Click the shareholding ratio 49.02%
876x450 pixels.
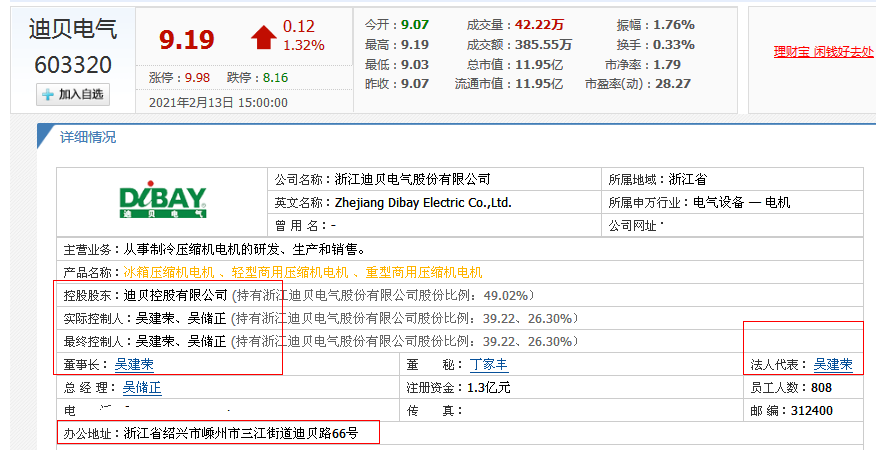pos(506,295)
